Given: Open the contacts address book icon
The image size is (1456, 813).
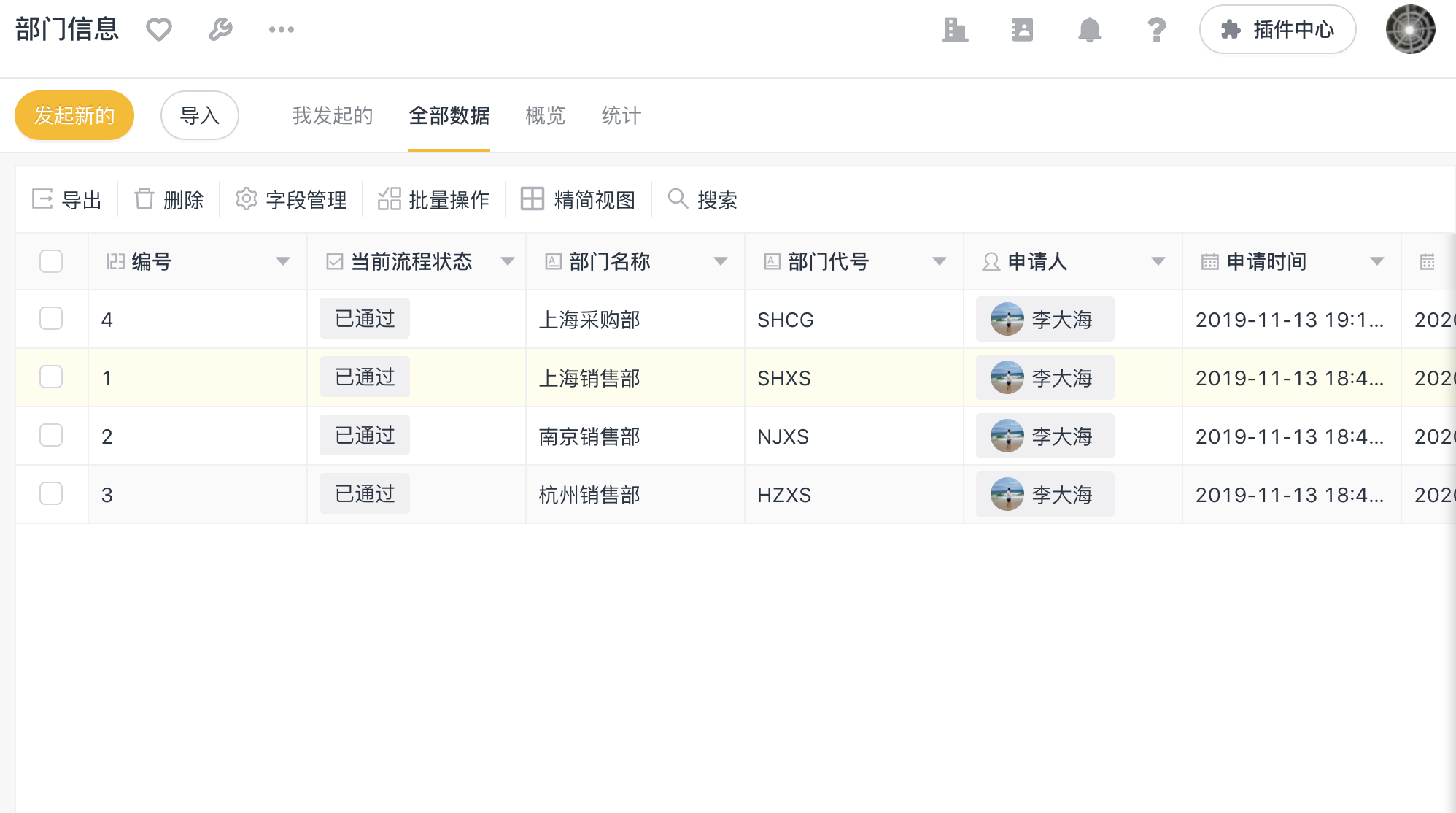Looking at the screenshot, I should coord(1022,30).
